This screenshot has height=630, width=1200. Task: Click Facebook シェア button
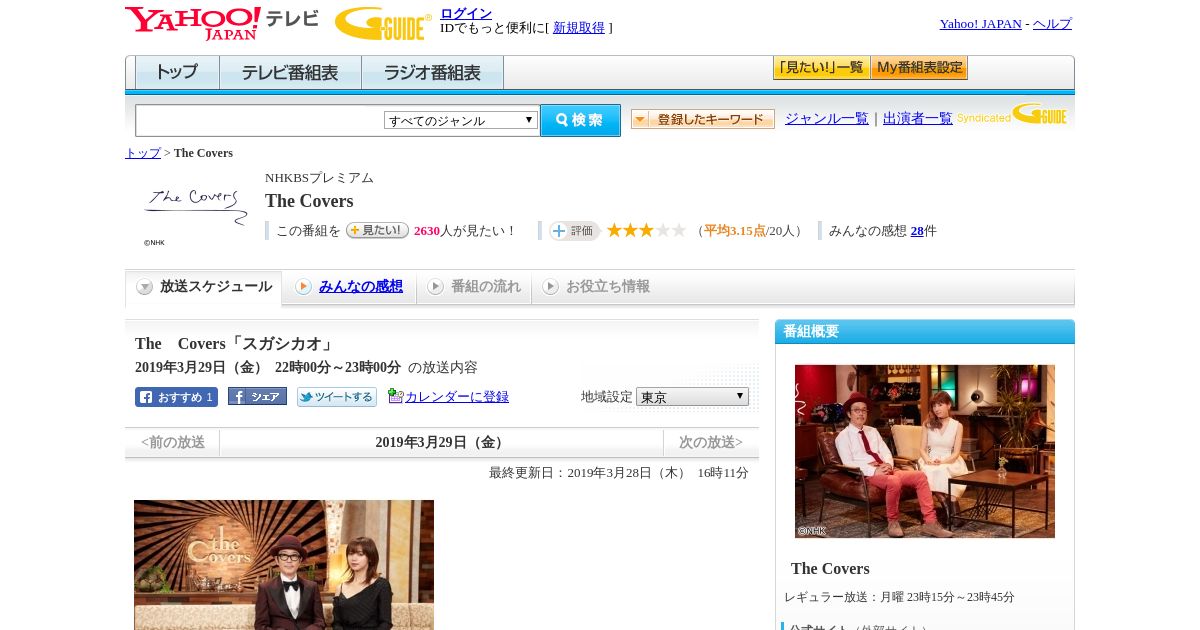[257, 396]
